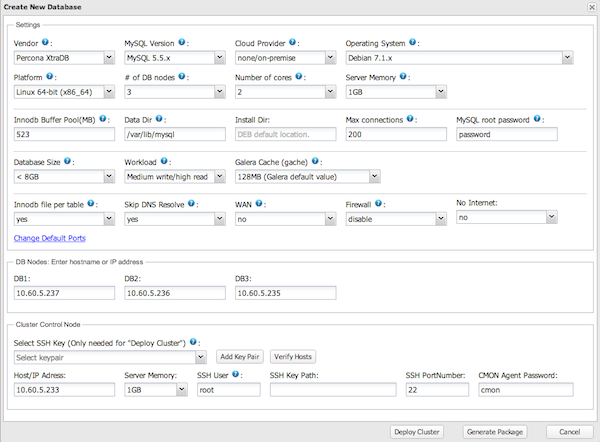Click the help icon beside MySQL Version
Viewport: 600px width, 442px height.
186,44
